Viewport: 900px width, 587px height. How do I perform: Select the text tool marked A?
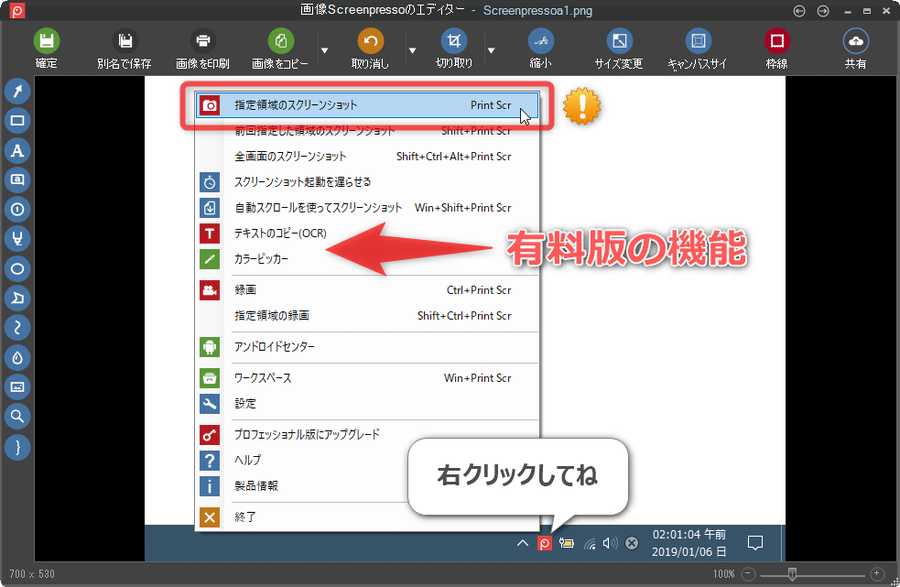coord(17,150)
